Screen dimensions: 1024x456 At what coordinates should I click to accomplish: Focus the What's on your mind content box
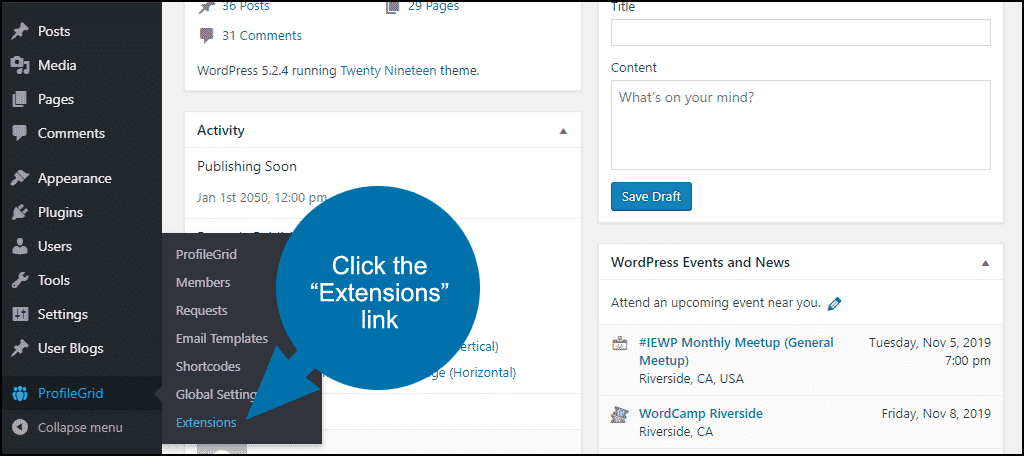[x=801, y=125]
